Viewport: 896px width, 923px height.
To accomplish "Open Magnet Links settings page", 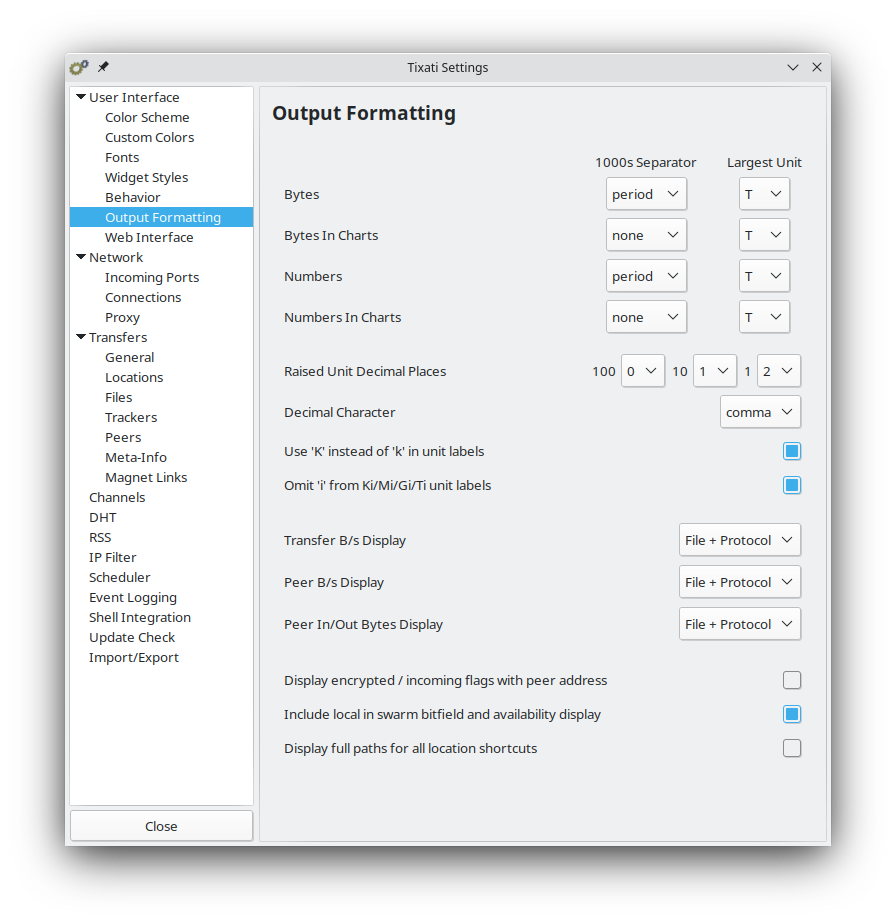I will (x=146, y=477).
